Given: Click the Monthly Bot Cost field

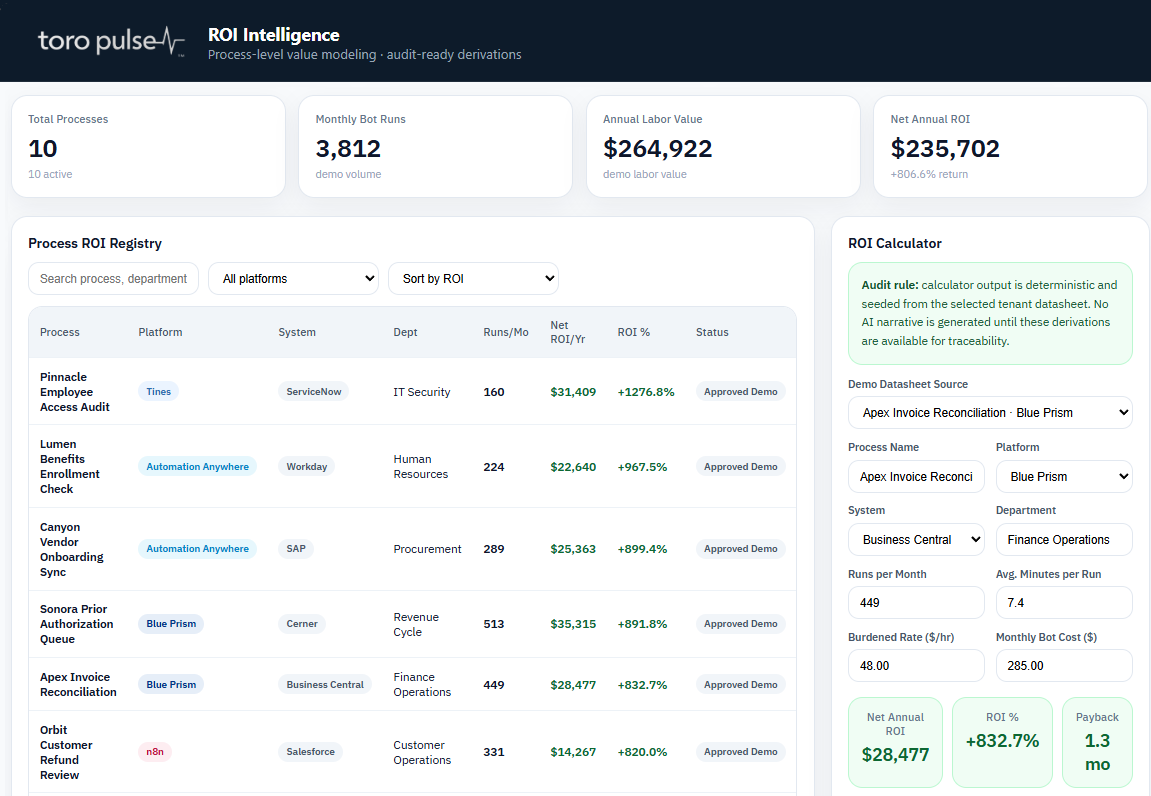Looking at the screenshot, I should coord(1064,666).
